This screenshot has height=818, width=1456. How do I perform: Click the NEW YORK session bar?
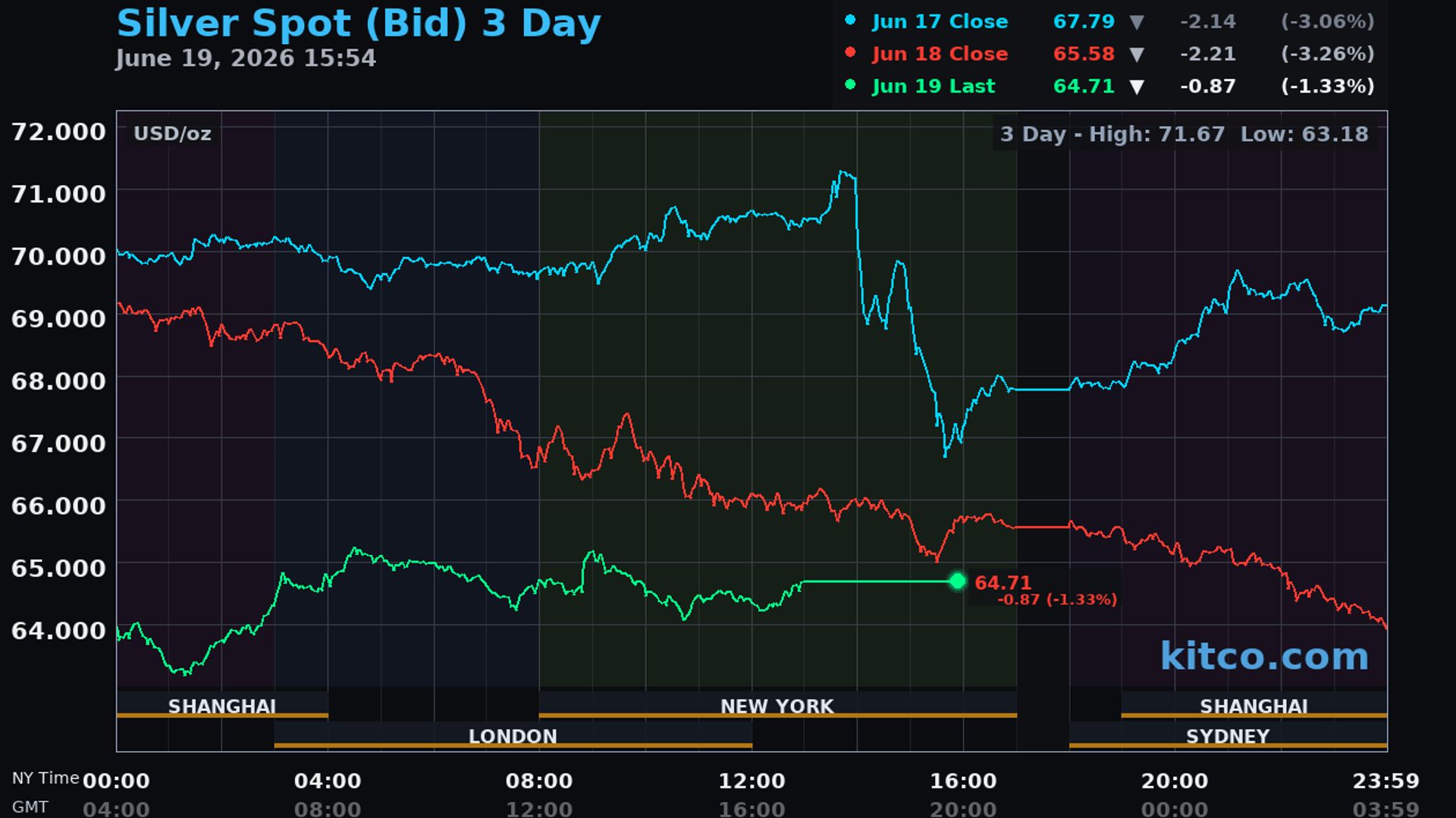tap(777, 705)
